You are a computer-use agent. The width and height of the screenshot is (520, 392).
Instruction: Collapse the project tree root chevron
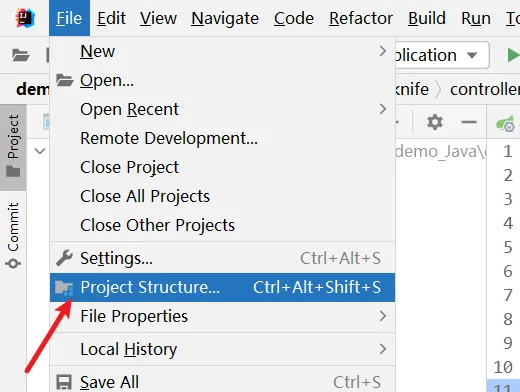click(40, 151)
